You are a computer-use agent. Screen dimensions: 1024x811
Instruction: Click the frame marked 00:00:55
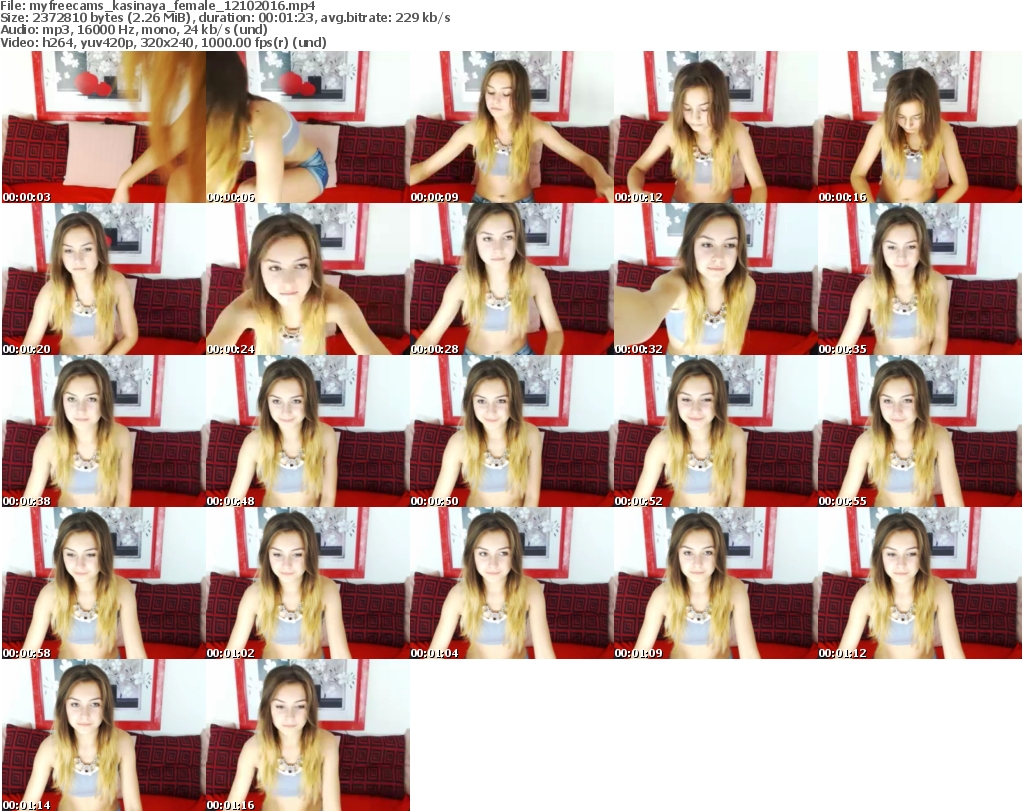tap(920, 431)
